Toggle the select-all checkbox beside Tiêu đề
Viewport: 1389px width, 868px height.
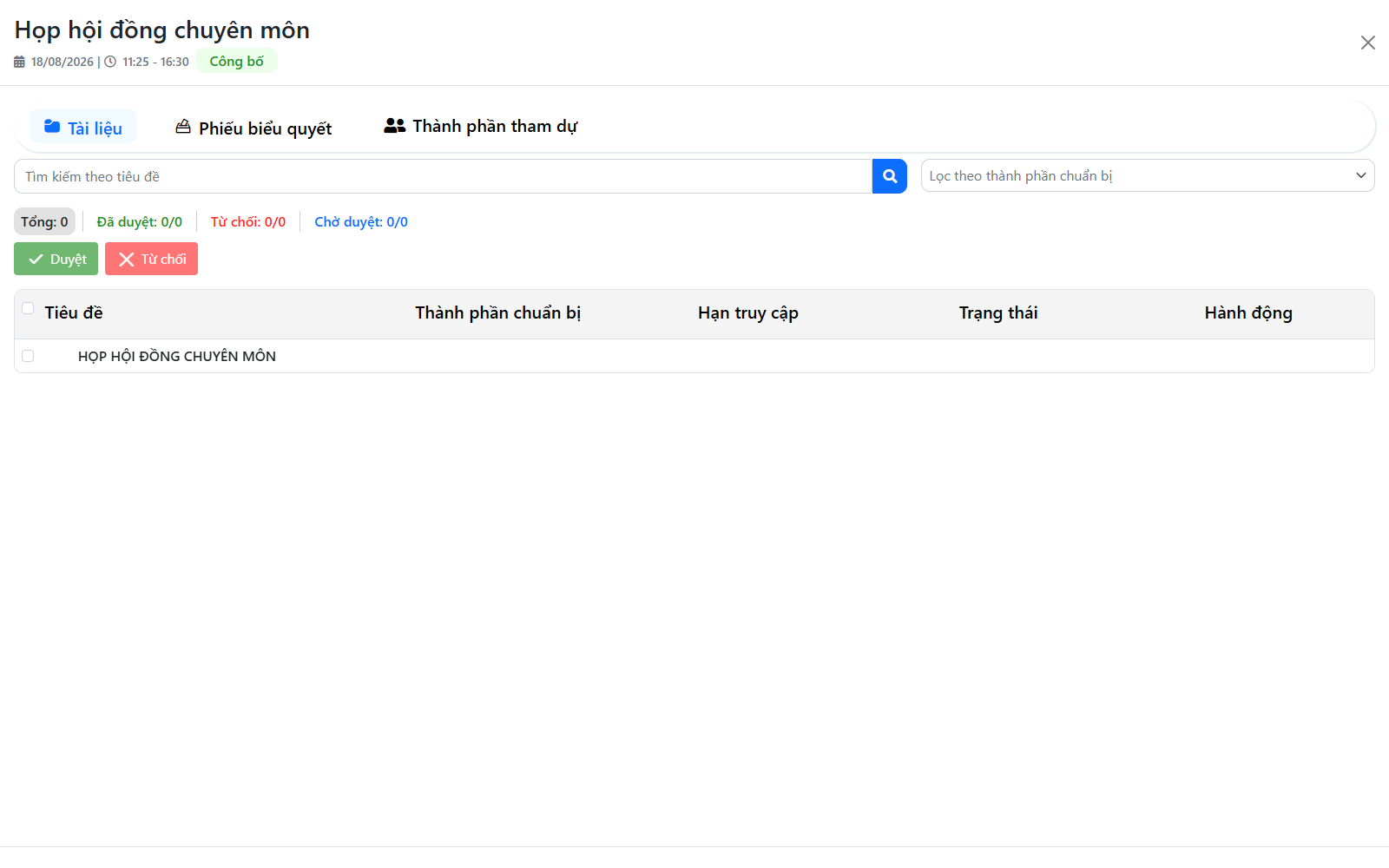pyautogui.click(x=28, y=308)
